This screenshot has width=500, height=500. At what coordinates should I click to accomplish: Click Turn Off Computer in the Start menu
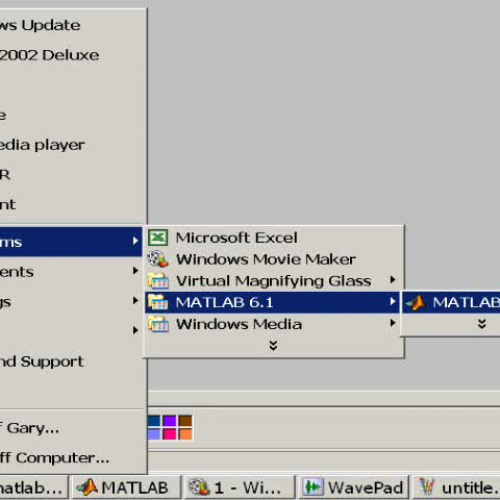click(x=72, y=458)
